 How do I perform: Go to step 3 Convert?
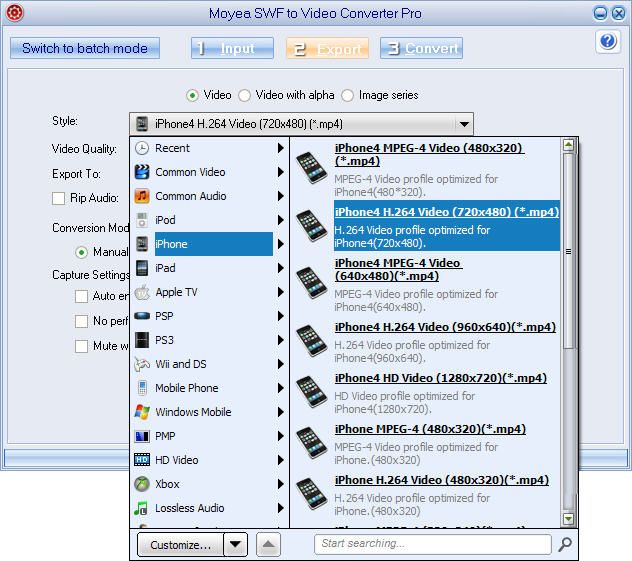pos(421,48)
